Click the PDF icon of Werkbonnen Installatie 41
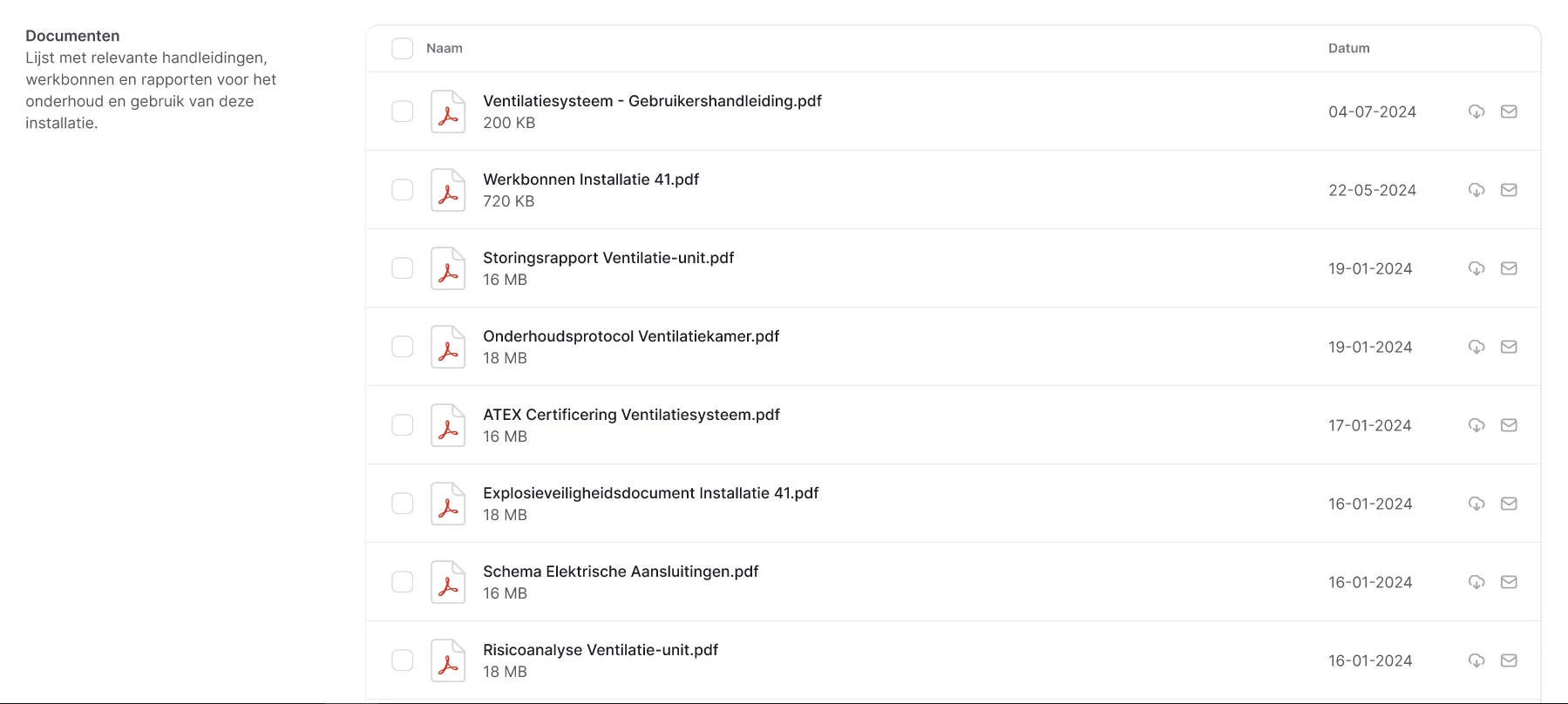The width and height of the screenshot is (1568, 704). point(448,190)
